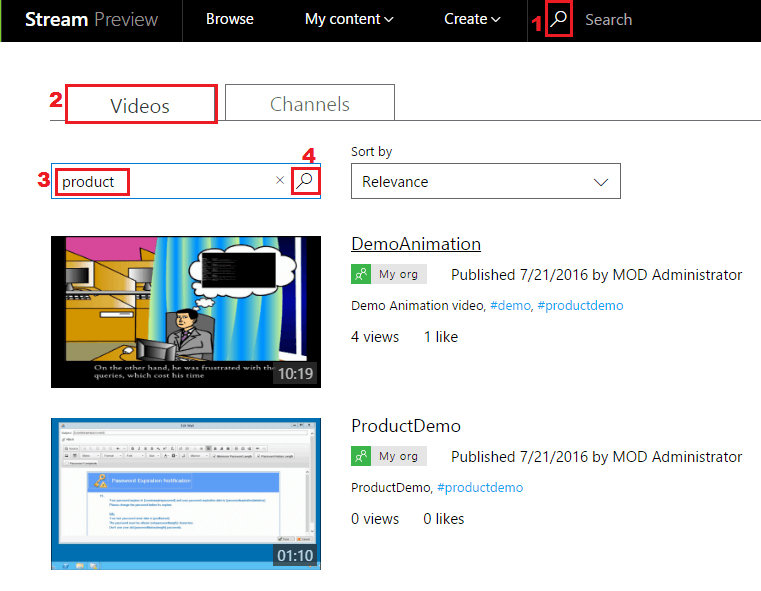Viewport: 761px width, 591px height.
Task: Click My org icon under DemoAnimation
Action: point(361,274)
